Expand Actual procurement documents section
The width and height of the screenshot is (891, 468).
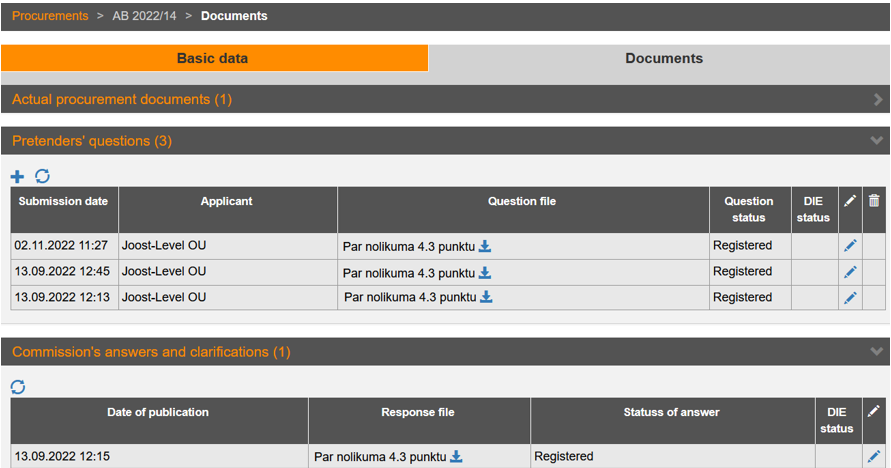[x=877, y=100]
